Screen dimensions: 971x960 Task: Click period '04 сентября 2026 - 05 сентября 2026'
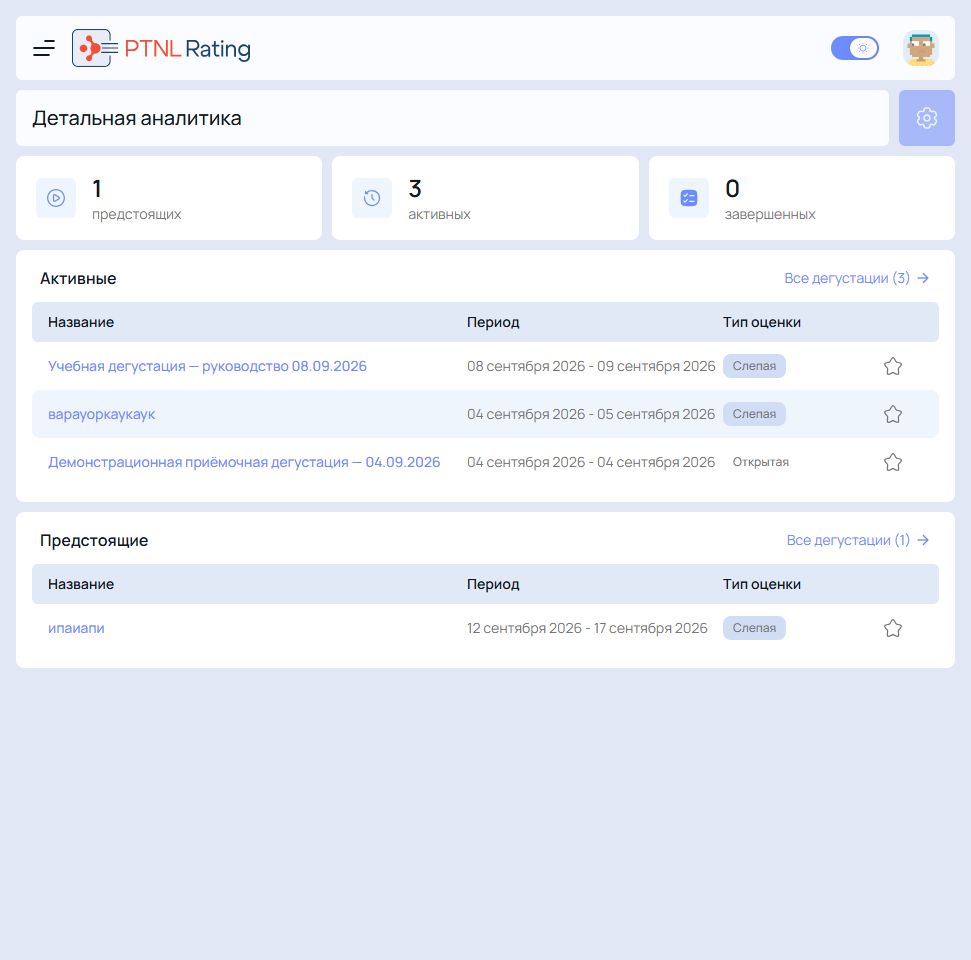[x=591, y=414]
